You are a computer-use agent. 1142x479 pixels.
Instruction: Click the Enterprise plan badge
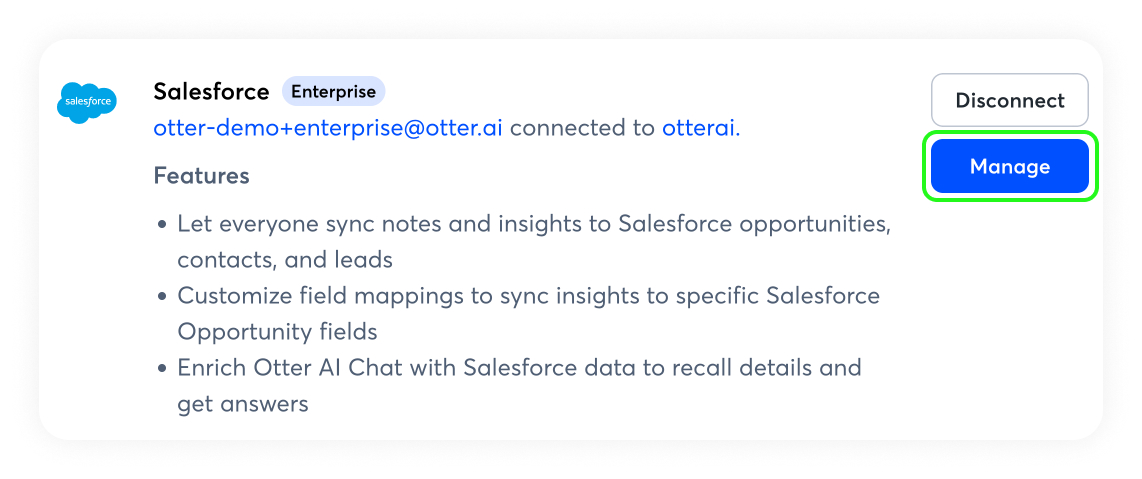(x=333, y=92)
